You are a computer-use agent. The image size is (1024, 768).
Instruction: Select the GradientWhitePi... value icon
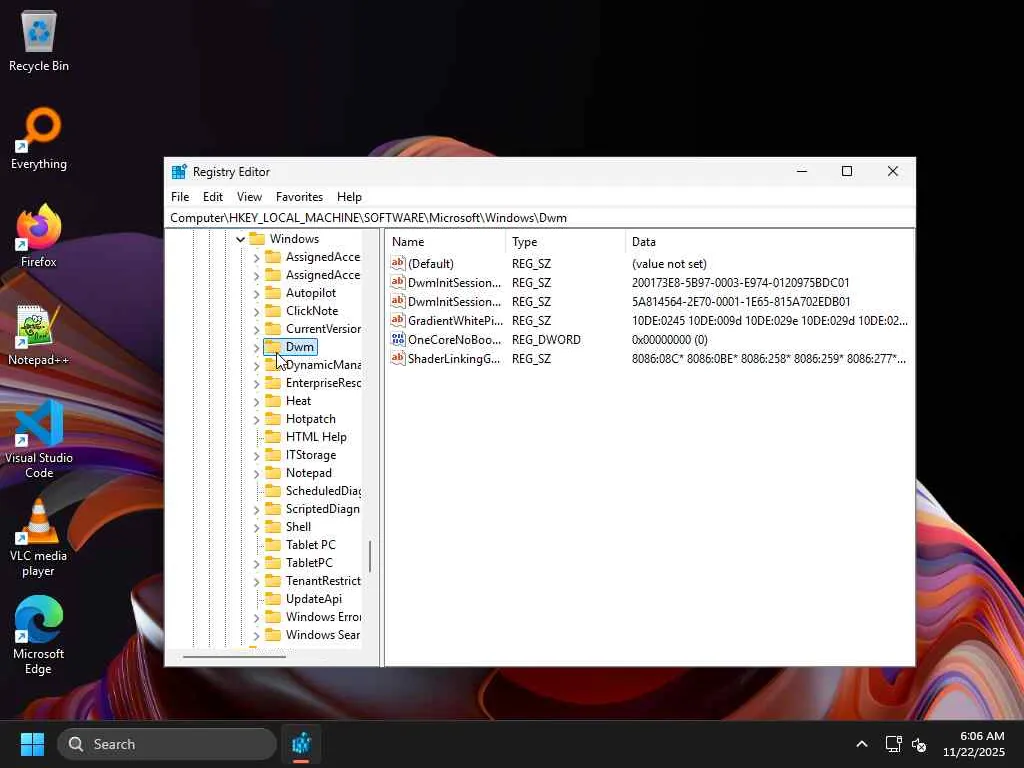pyautogui.click(x=398, y=320)
